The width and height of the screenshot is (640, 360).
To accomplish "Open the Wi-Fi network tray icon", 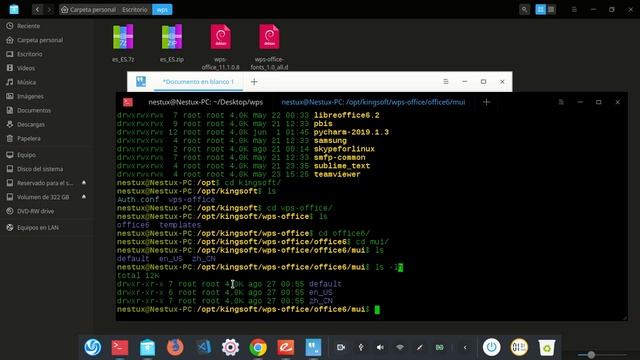I will 400,347.
